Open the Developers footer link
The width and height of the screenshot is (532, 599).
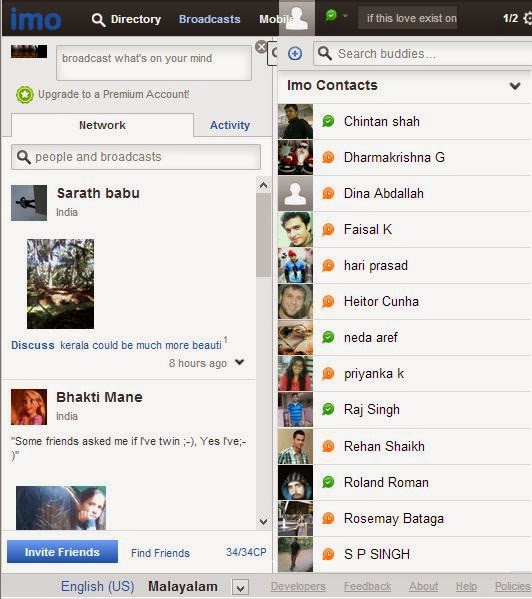[298, 586]
